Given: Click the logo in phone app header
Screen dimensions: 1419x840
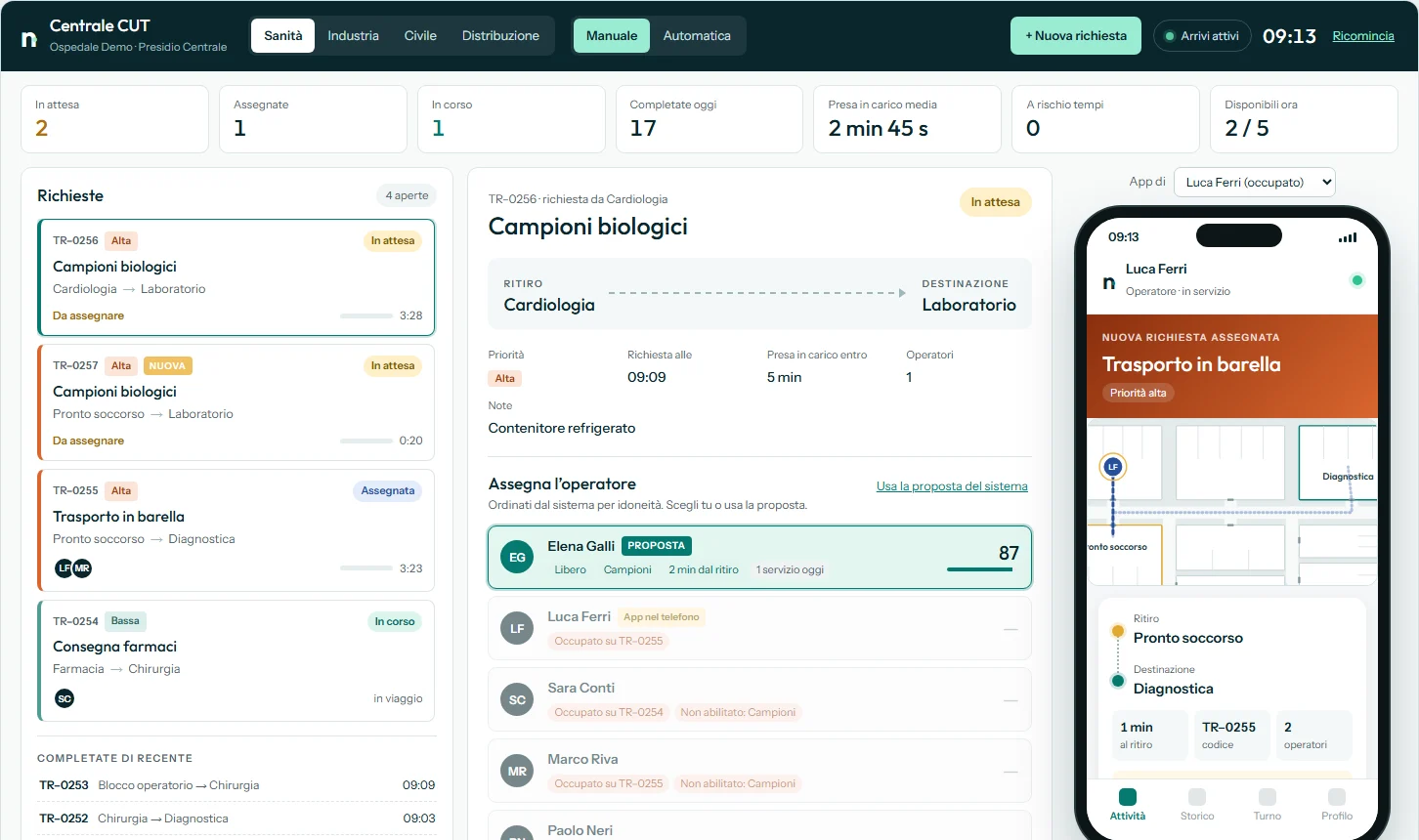Looking at the screenshot, I should tap(1109, 281).
